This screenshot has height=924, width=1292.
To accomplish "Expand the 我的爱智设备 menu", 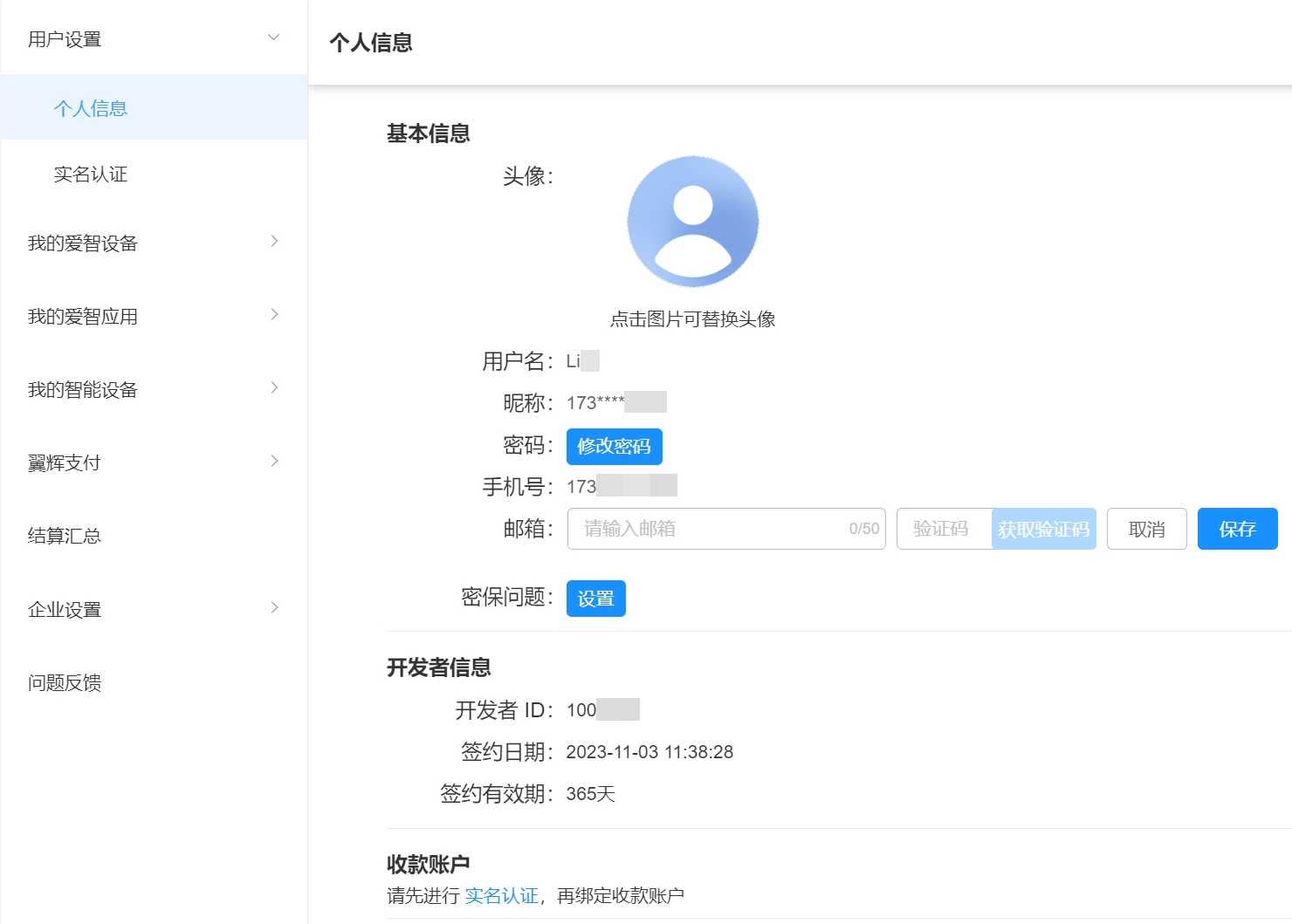I will 153,243.
